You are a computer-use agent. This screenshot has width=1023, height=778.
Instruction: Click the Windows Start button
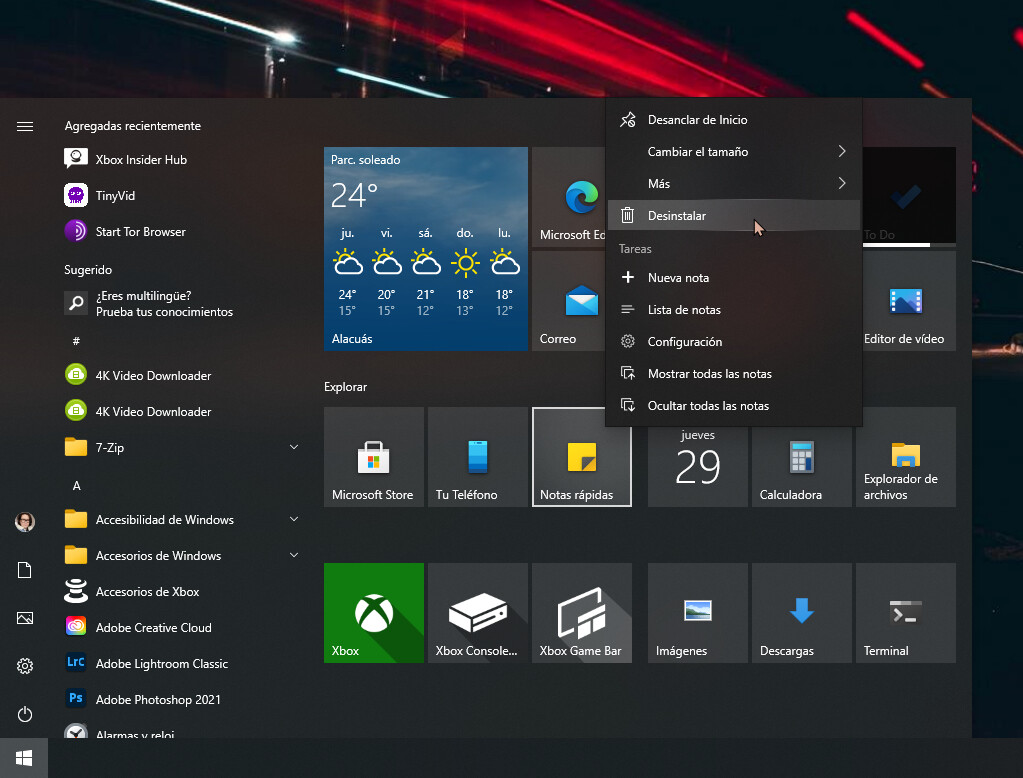[24, 758]
